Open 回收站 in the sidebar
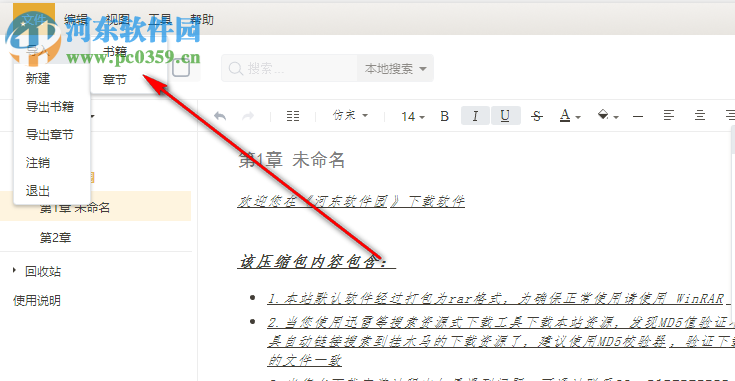The width and height of the screenshot is (735, 381). coord(43,271)
